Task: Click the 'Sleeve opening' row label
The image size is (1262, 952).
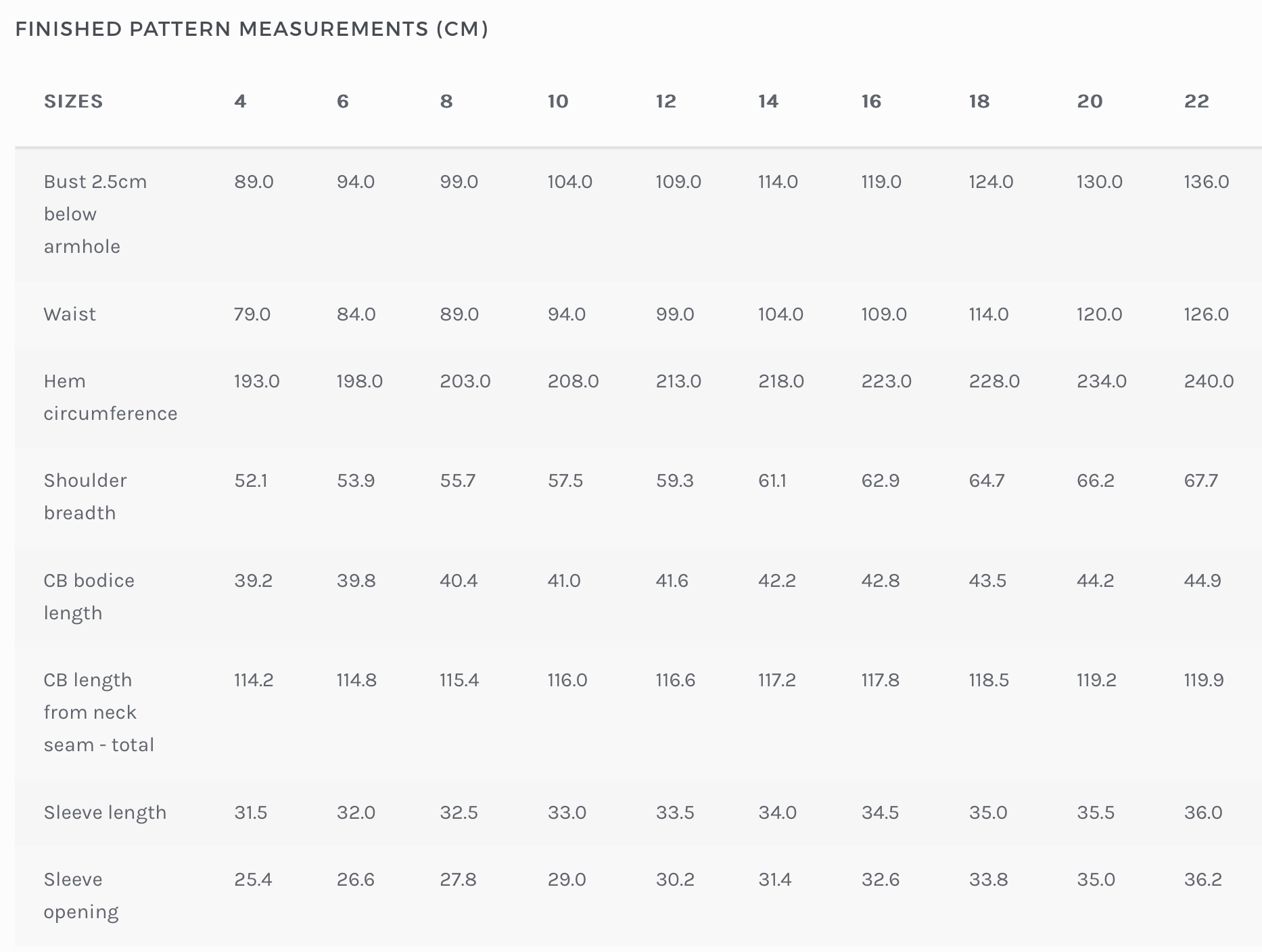Action: coord(81,895)
